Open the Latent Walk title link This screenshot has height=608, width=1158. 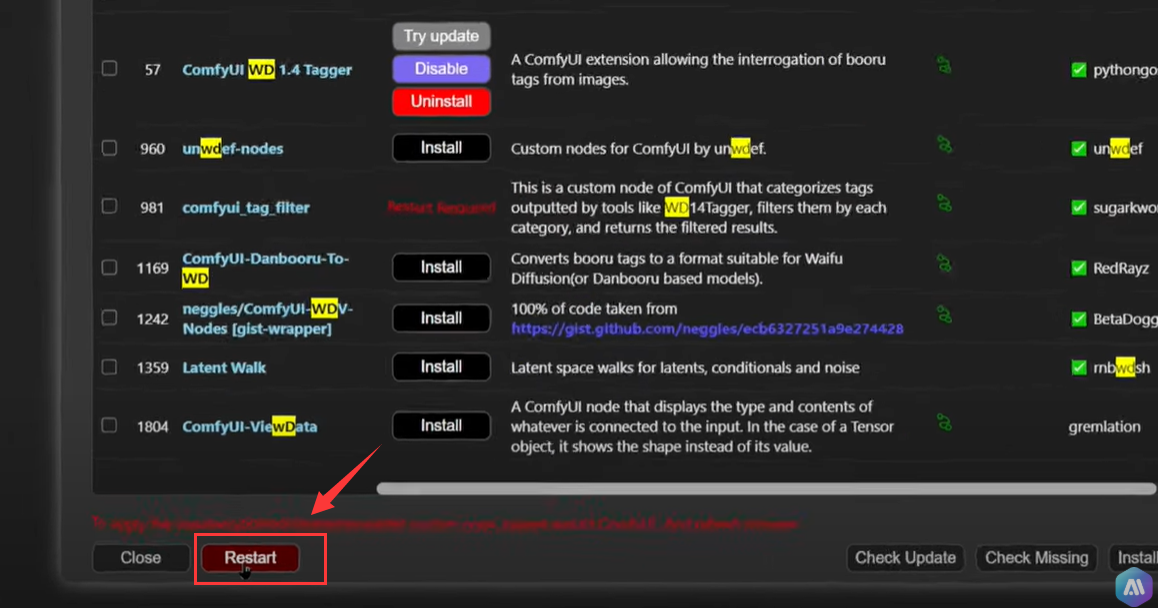pos(224,367)
